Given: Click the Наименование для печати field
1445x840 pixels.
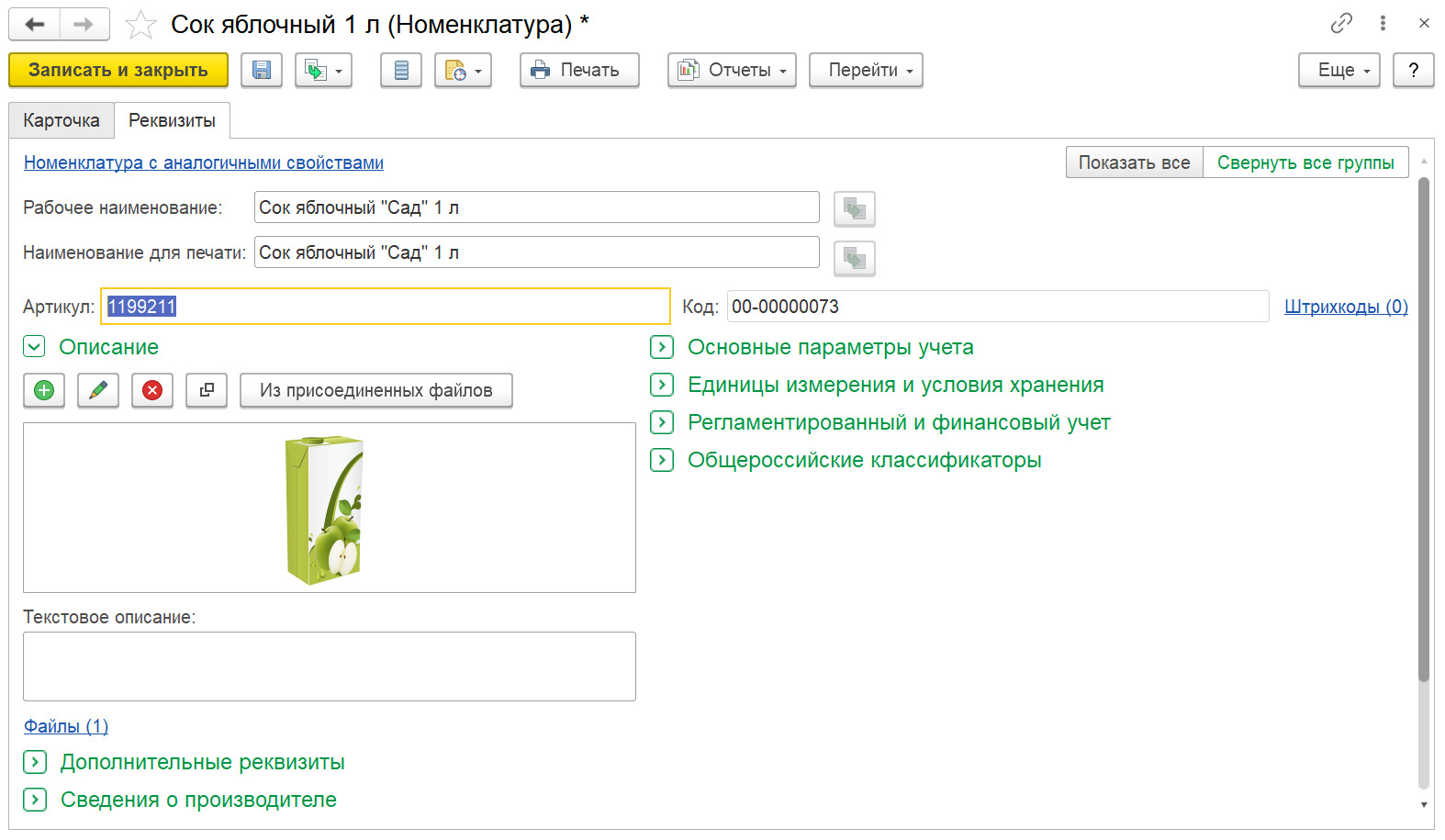Looking at the screenshot, I should coord(537,252).
